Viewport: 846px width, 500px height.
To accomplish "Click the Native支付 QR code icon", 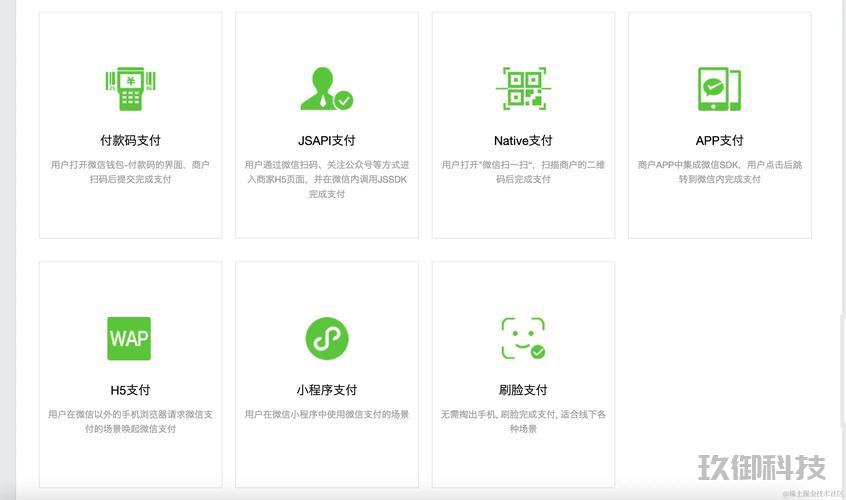I will pos(523,89).
